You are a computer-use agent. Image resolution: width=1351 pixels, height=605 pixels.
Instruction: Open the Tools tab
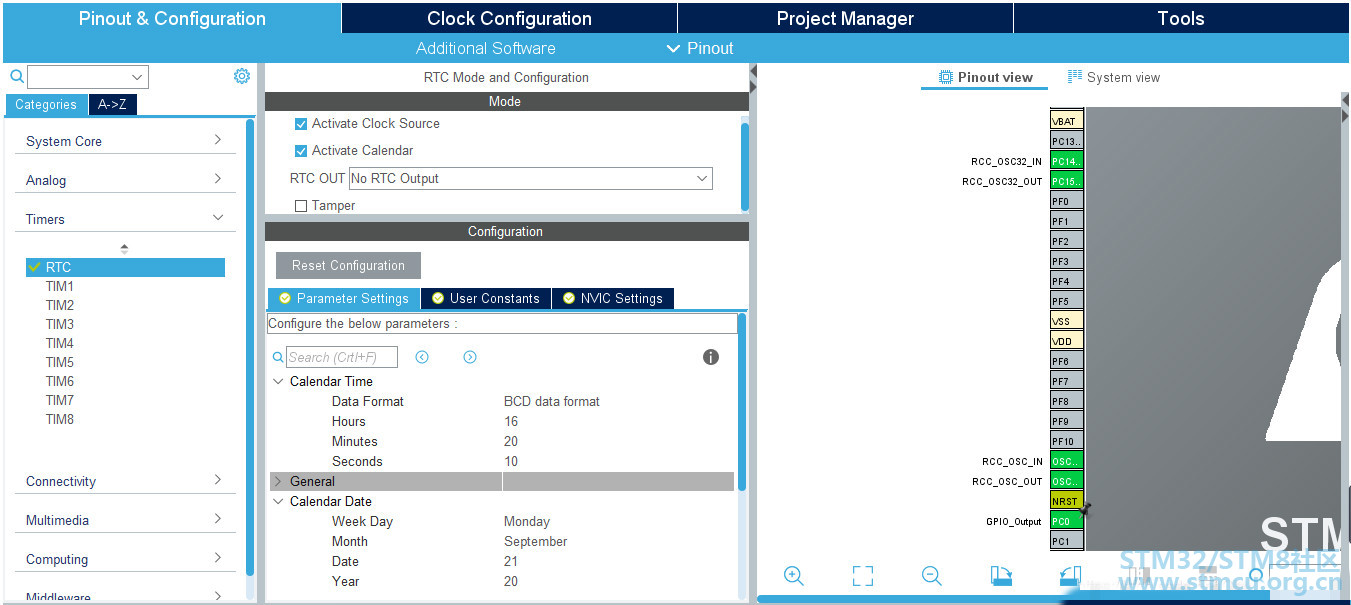pos(1181,18)
